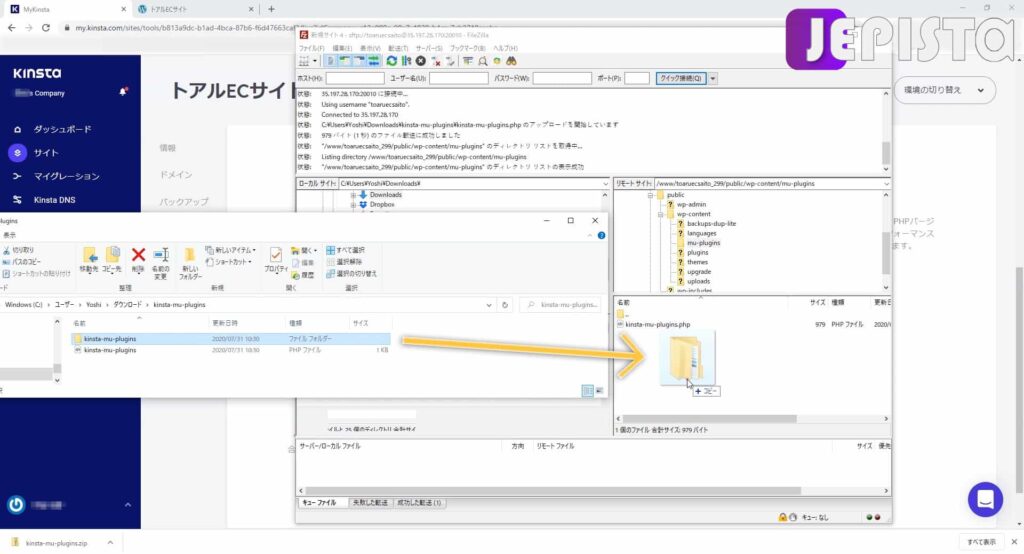Screen dimensions: 1024x554
Task: Select wp-admin in remote tree
Action: (x=691, y=204)
